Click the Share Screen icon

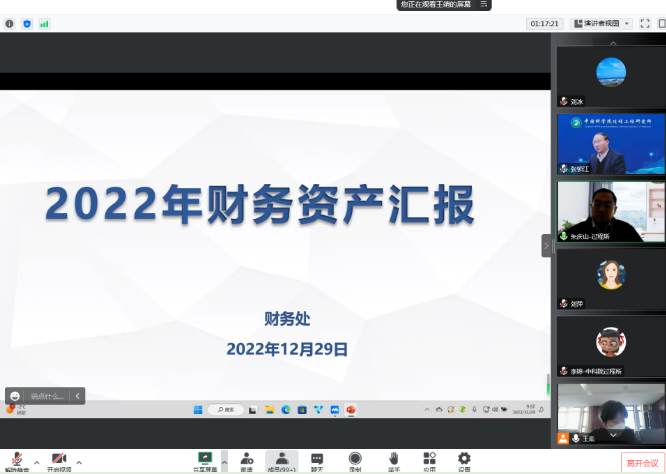[205, 459]
